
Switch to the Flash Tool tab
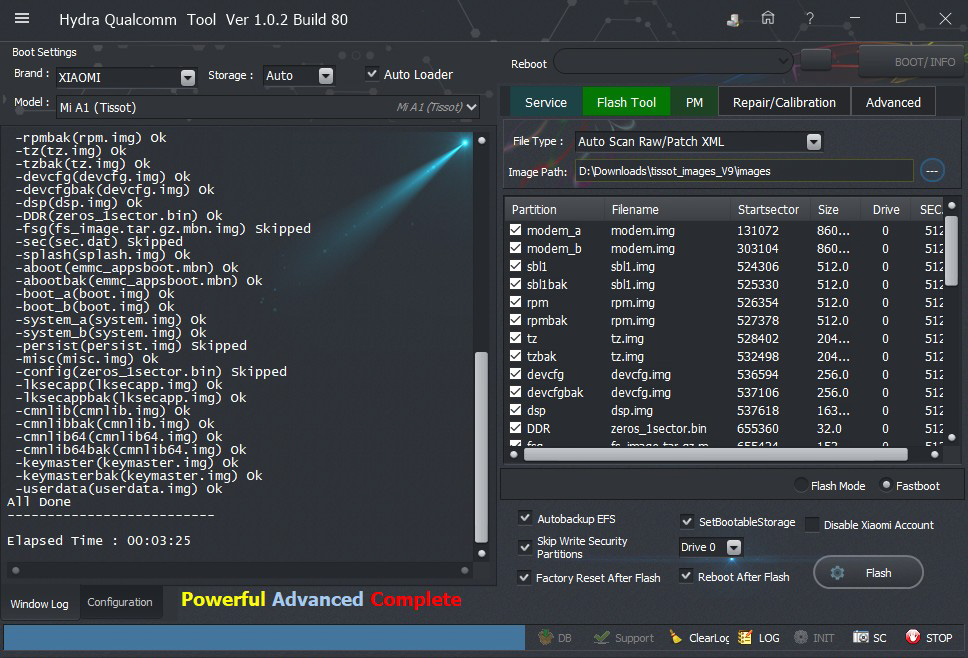point(626,102)
